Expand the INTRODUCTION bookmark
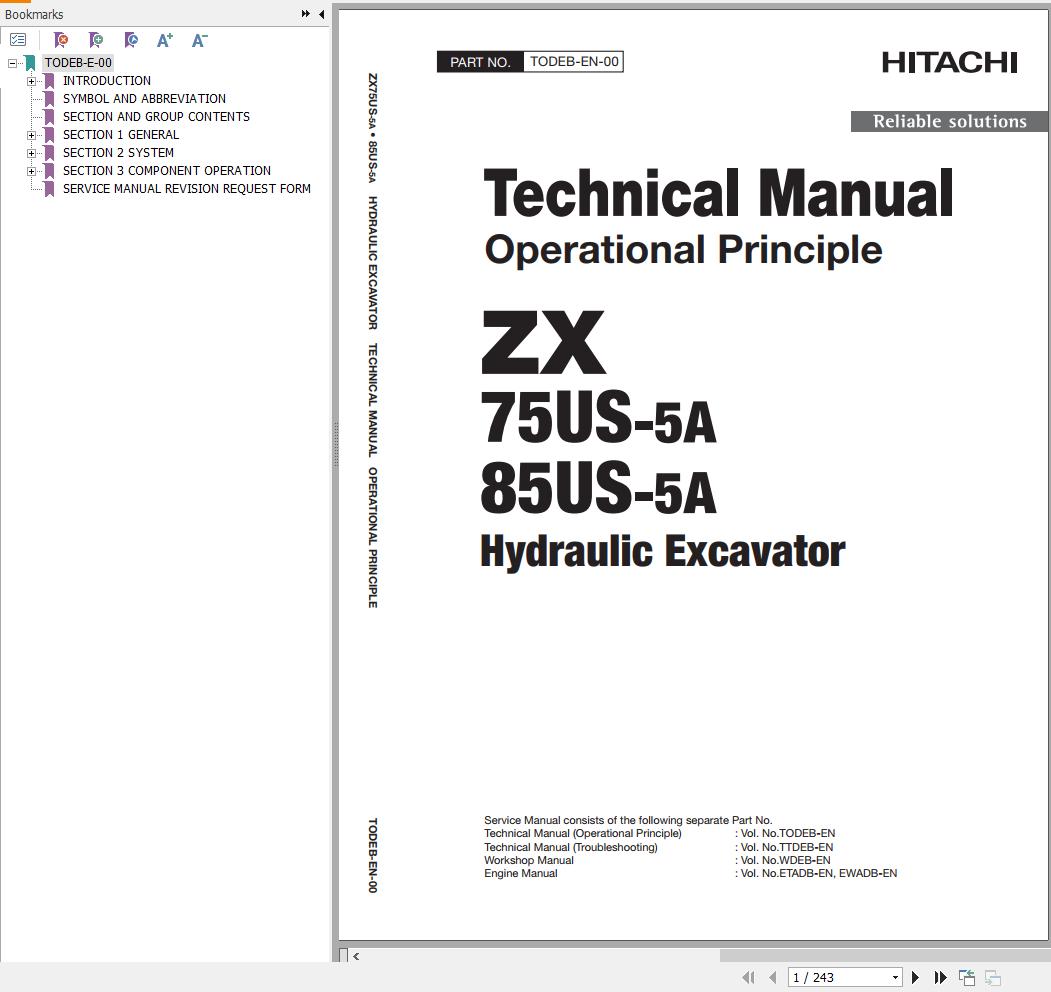The image size is (1051, 992). point(31,80)
